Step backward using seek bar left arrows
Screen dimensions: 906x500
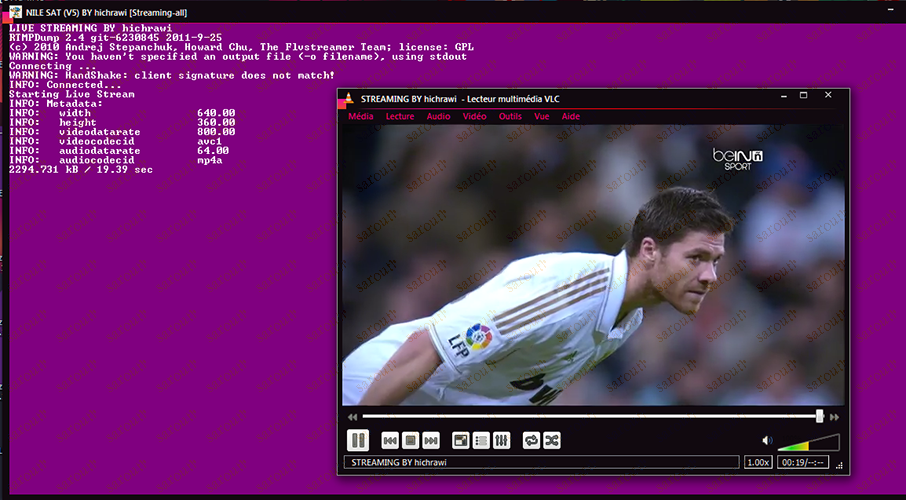coord(352,417)
